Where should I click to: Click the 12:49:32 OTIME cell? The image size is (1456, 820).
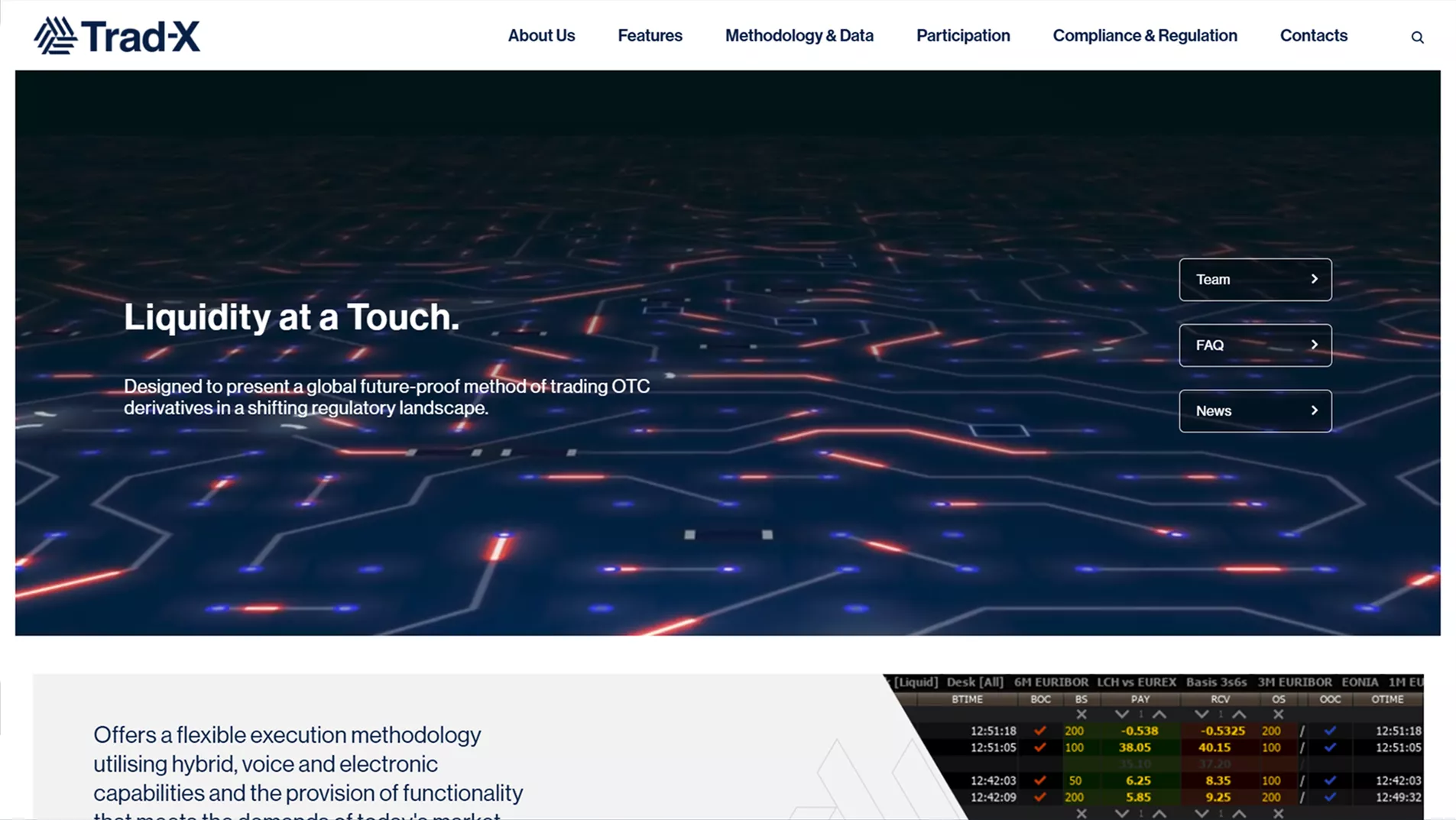pos(1398,797)
